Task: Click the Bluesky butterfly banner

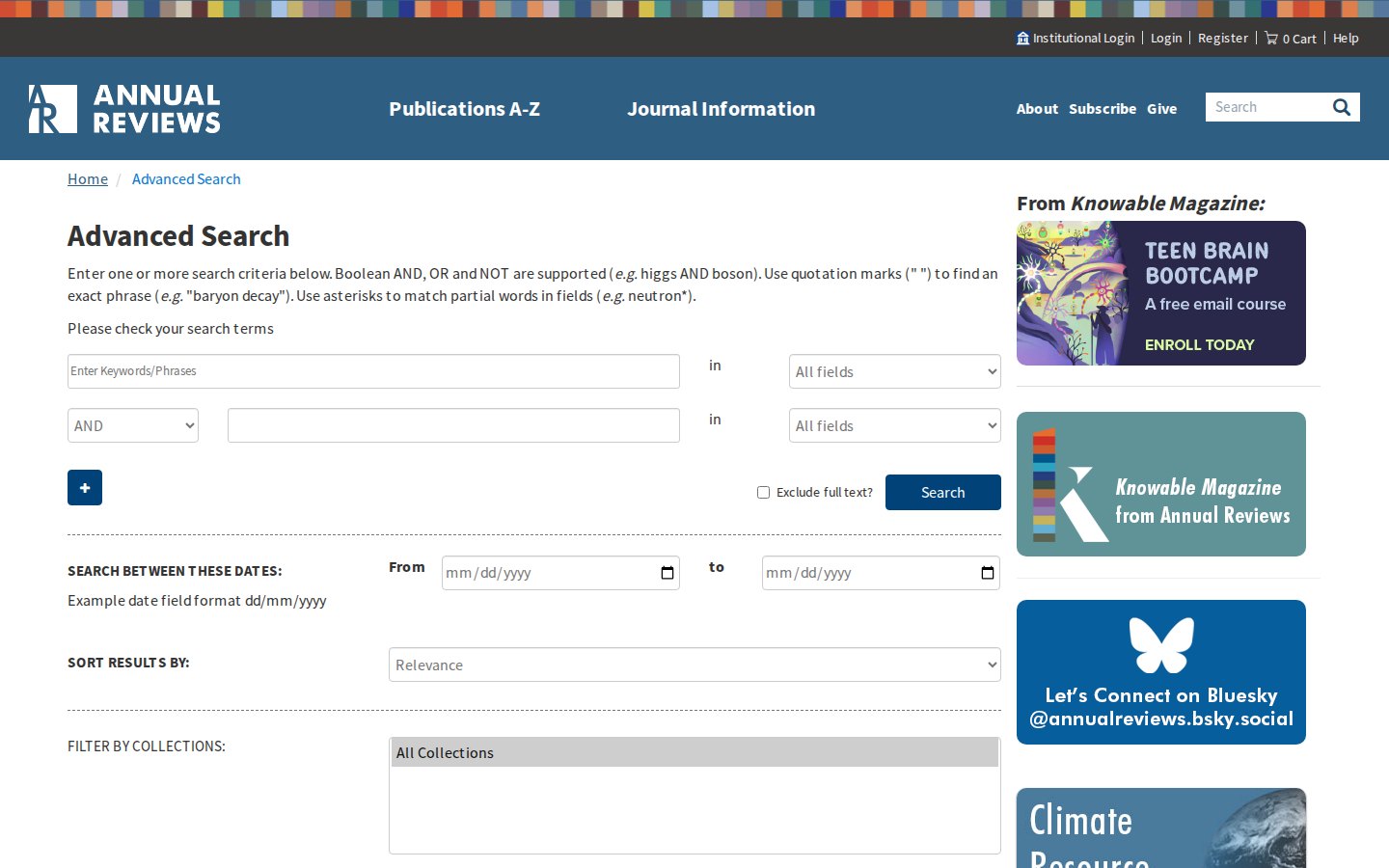Action: 1161,672
